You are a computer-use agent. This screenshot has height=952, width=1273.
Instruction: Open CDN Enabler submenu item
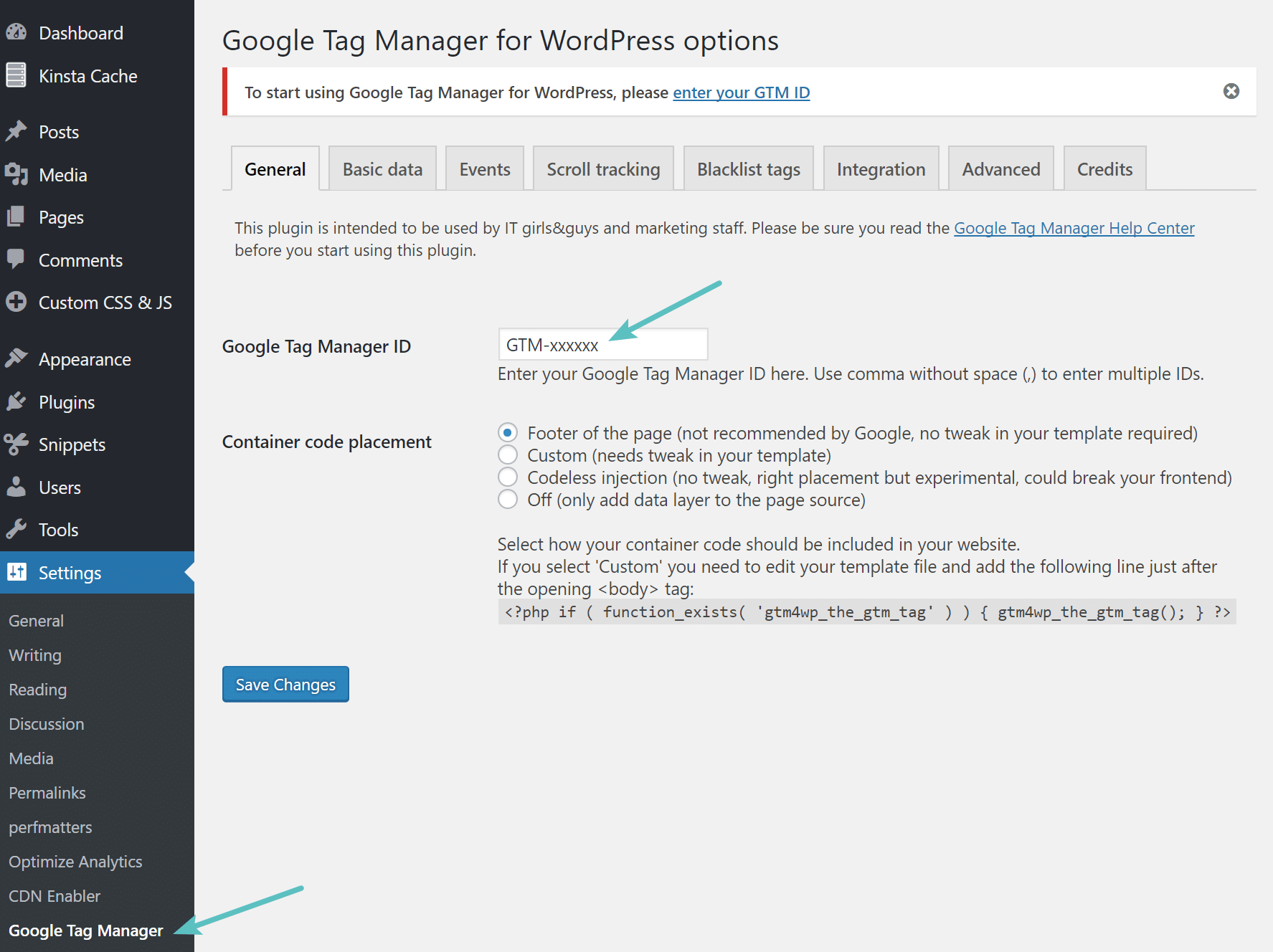pos(55,896)
